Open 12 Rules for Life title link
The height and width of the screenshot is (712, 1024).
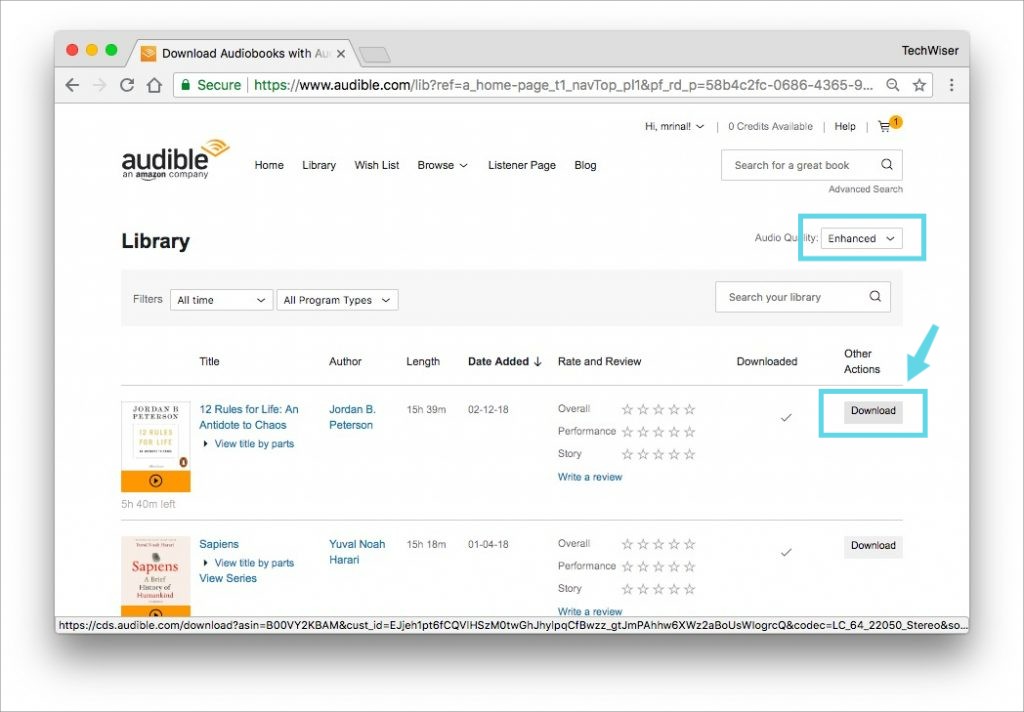click(249, 417)
